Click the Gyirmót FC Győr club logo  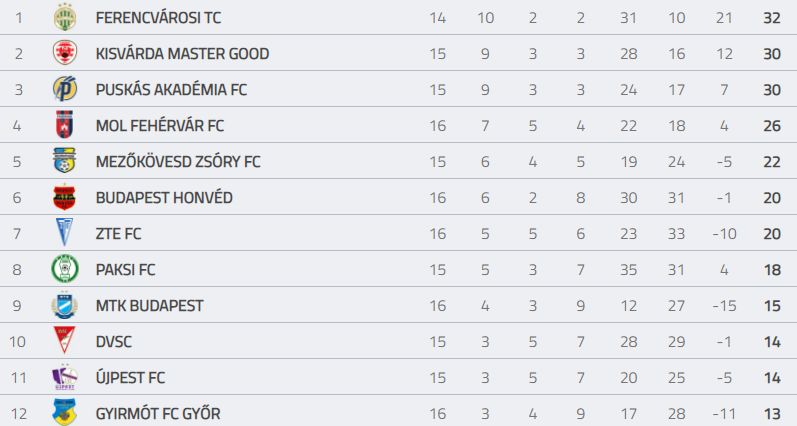pyautogui.click(x=65, y=412)
